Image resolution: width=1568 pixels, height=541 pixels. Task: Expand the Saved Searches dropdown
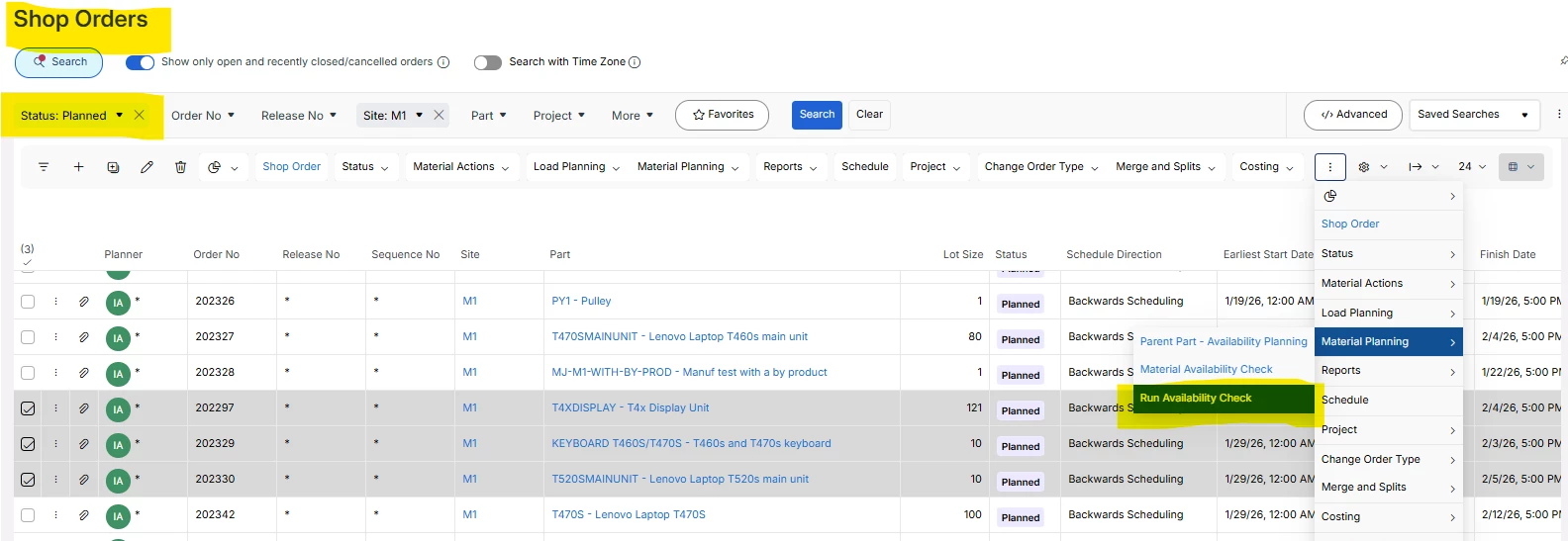pos(1475,115)
